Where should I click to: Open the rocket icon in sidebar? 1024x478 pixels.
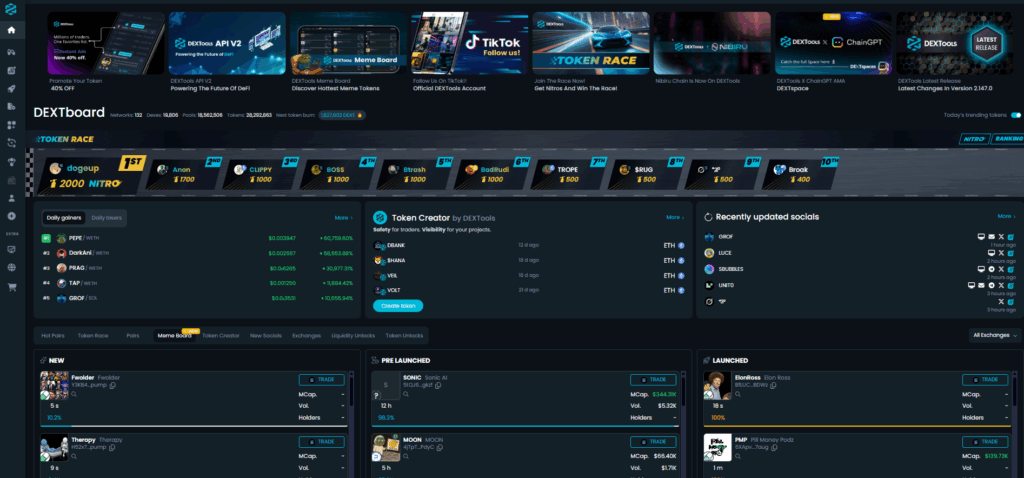coord(12,88)
